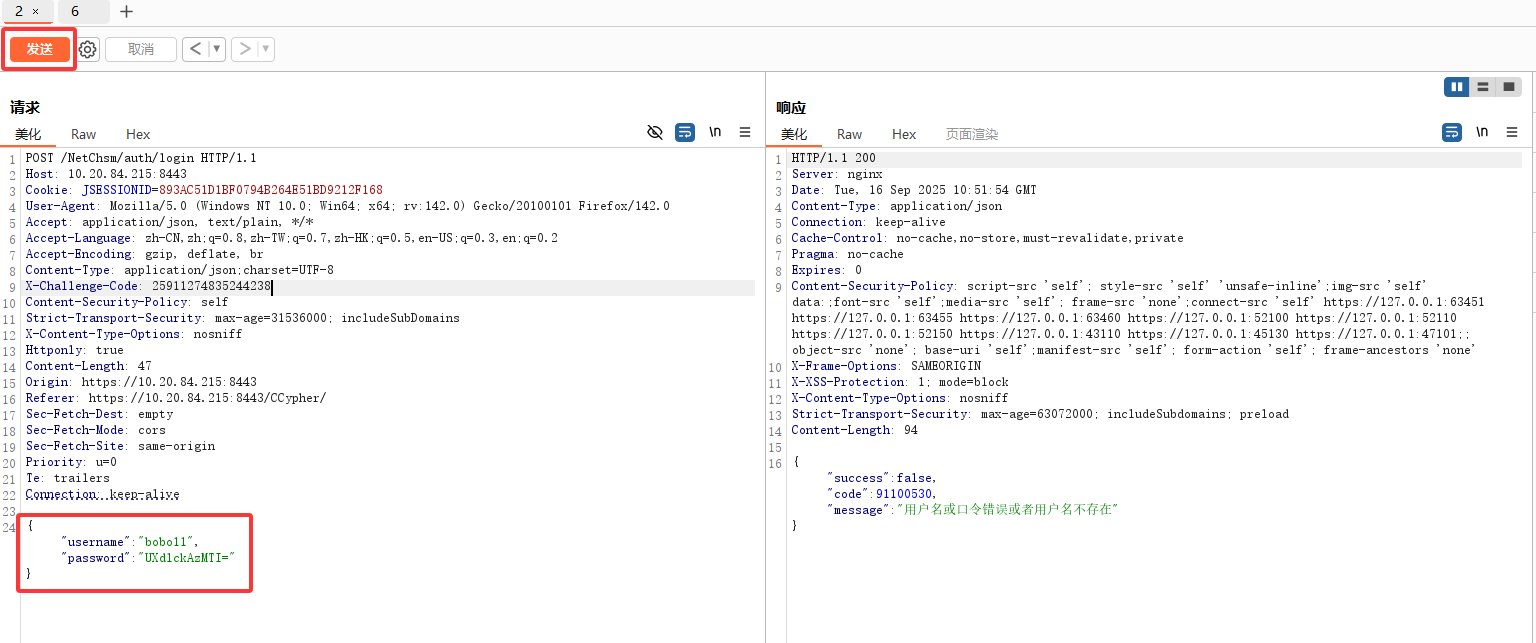Click the Server: nginx response header

[837, 174]
